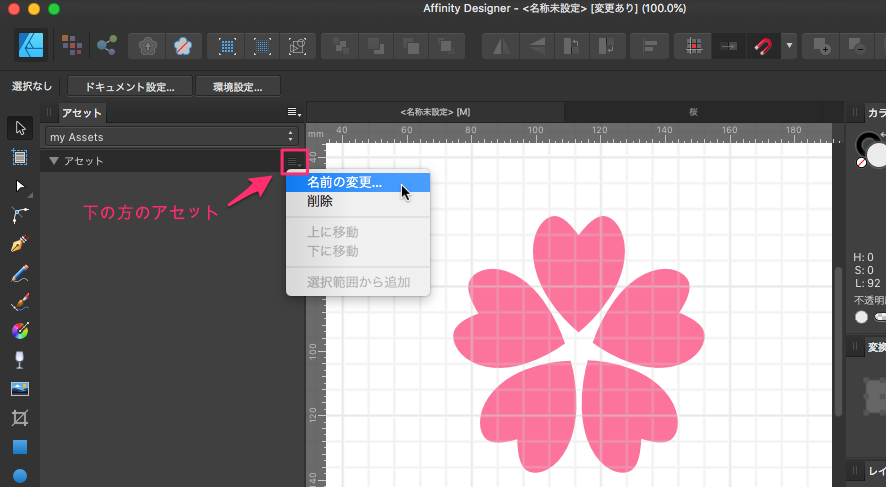Choose 名前の変更... from the context menu
The height and width of the screenshot is (487, 886).
344,183
